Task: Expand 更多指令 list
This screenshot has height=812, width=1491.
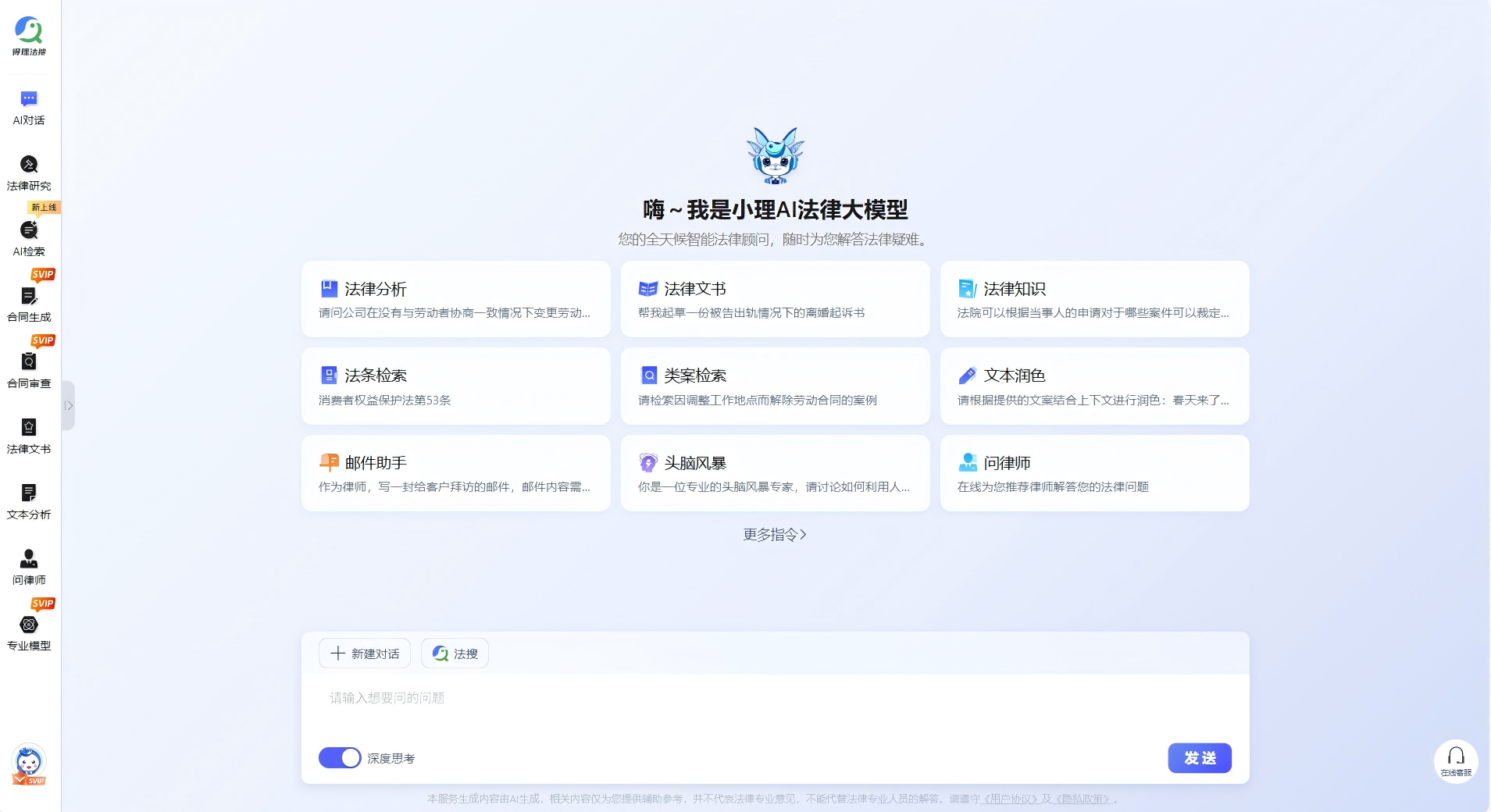Action: click(x=774, y=535)
